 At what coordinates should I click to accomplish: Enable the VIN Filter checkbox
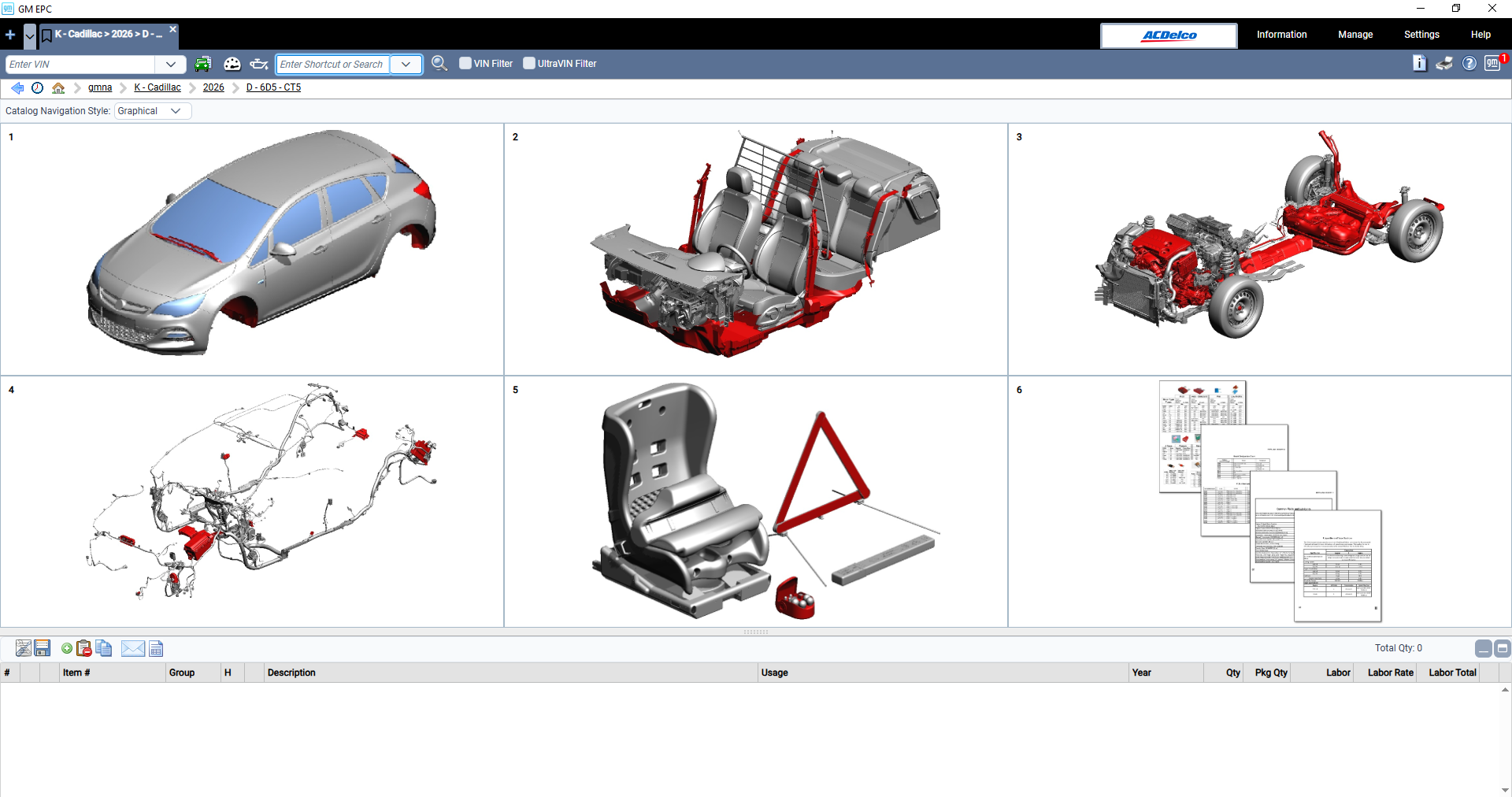(465, 63)
